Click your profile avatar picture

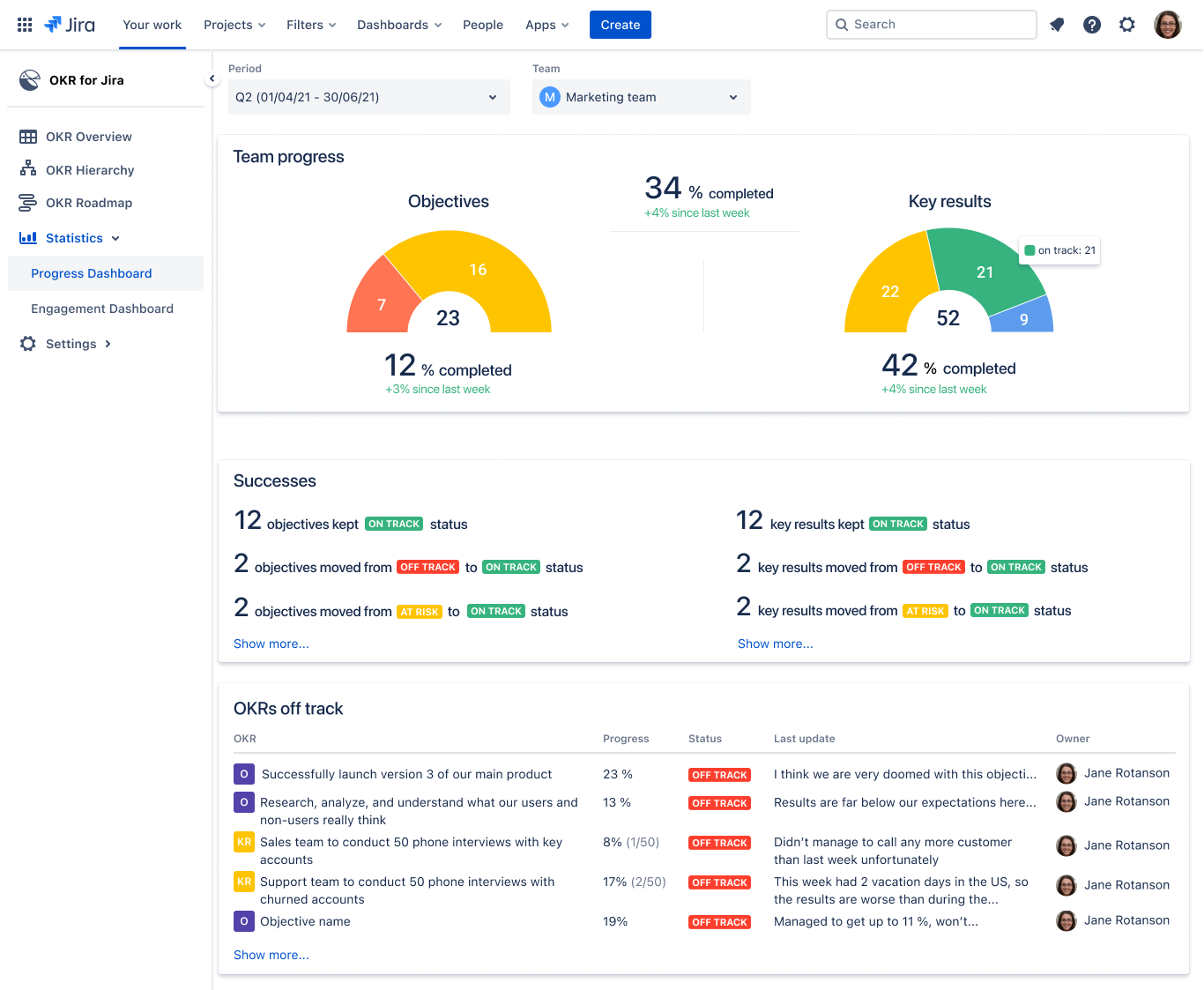pyautogui.click(x=1168, y=24)
